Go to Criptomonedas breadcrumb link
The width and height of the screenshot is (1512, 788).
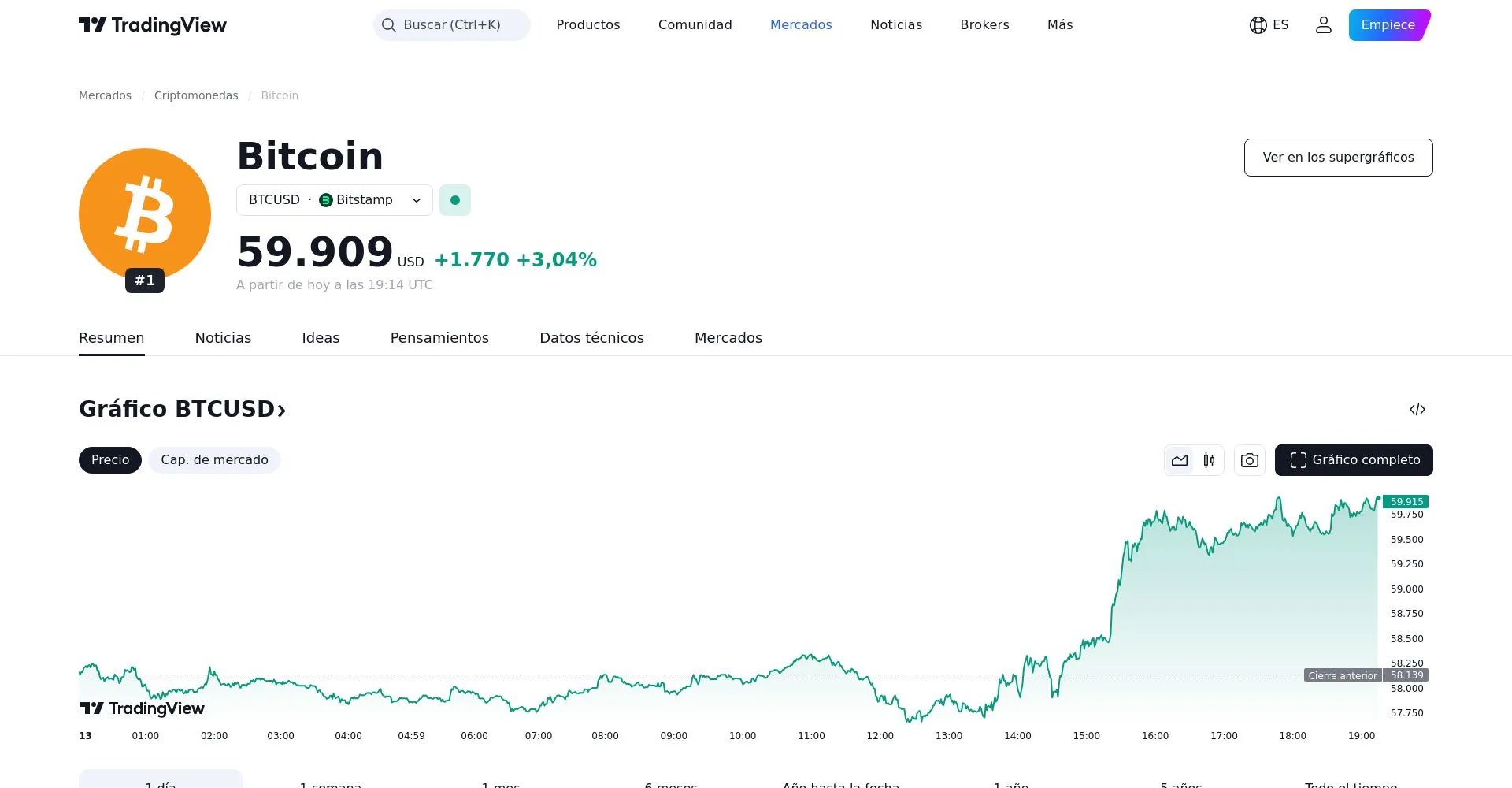[x=196, y=95]
